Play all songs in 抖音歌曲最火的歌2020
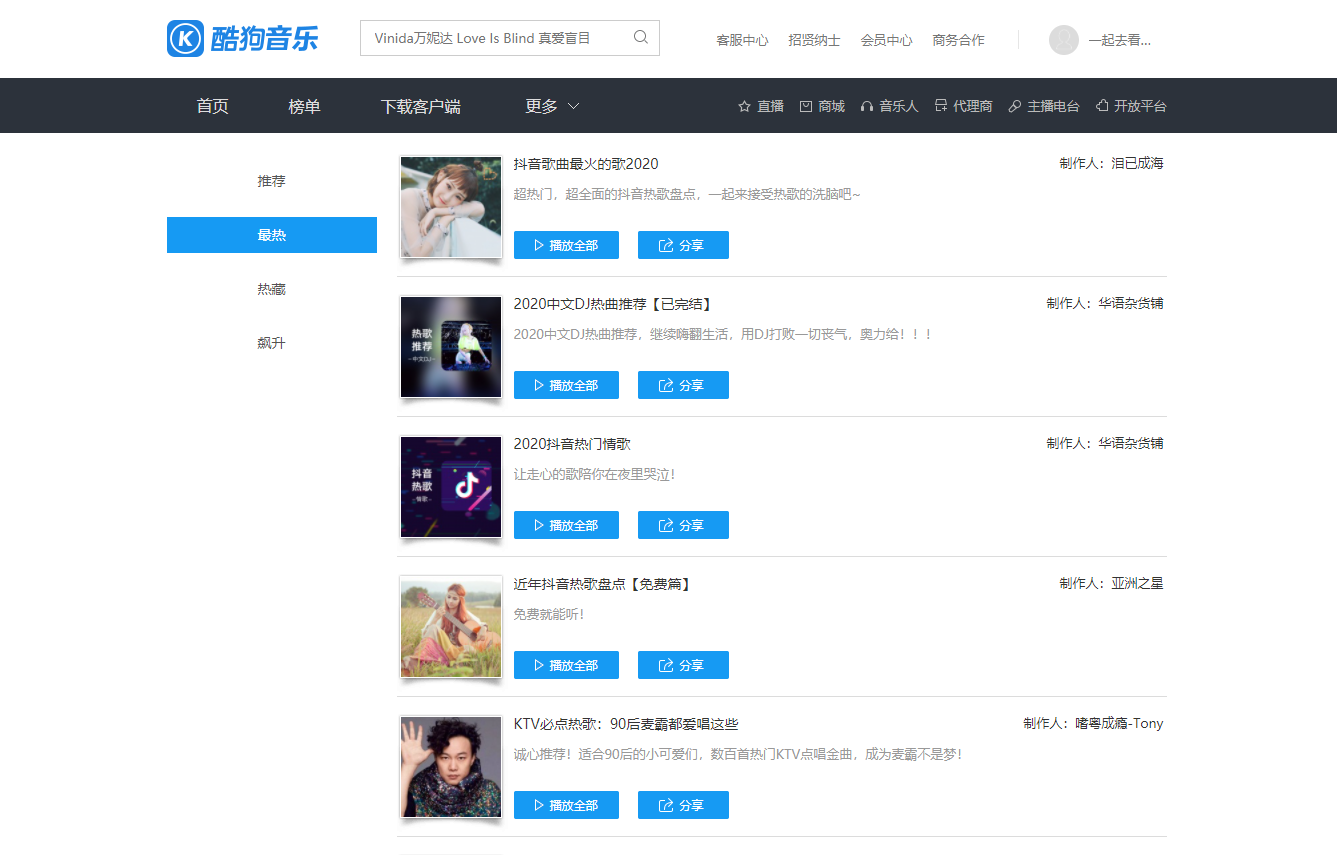The image size is (1337, 855). pyautogui.click(x=566, y=245)
